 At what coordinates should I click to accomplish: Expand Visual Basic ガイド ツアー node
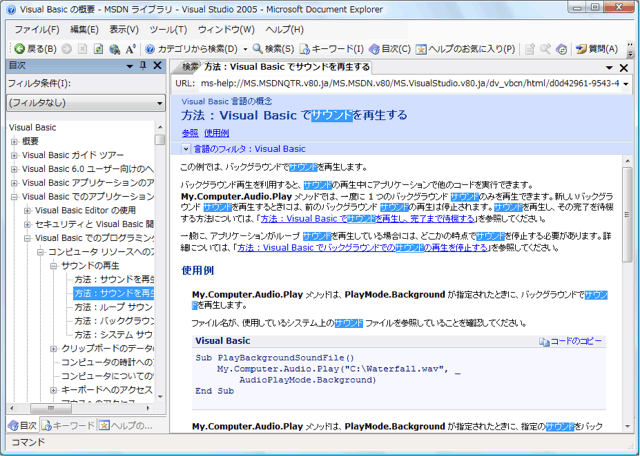pos(14,156)
